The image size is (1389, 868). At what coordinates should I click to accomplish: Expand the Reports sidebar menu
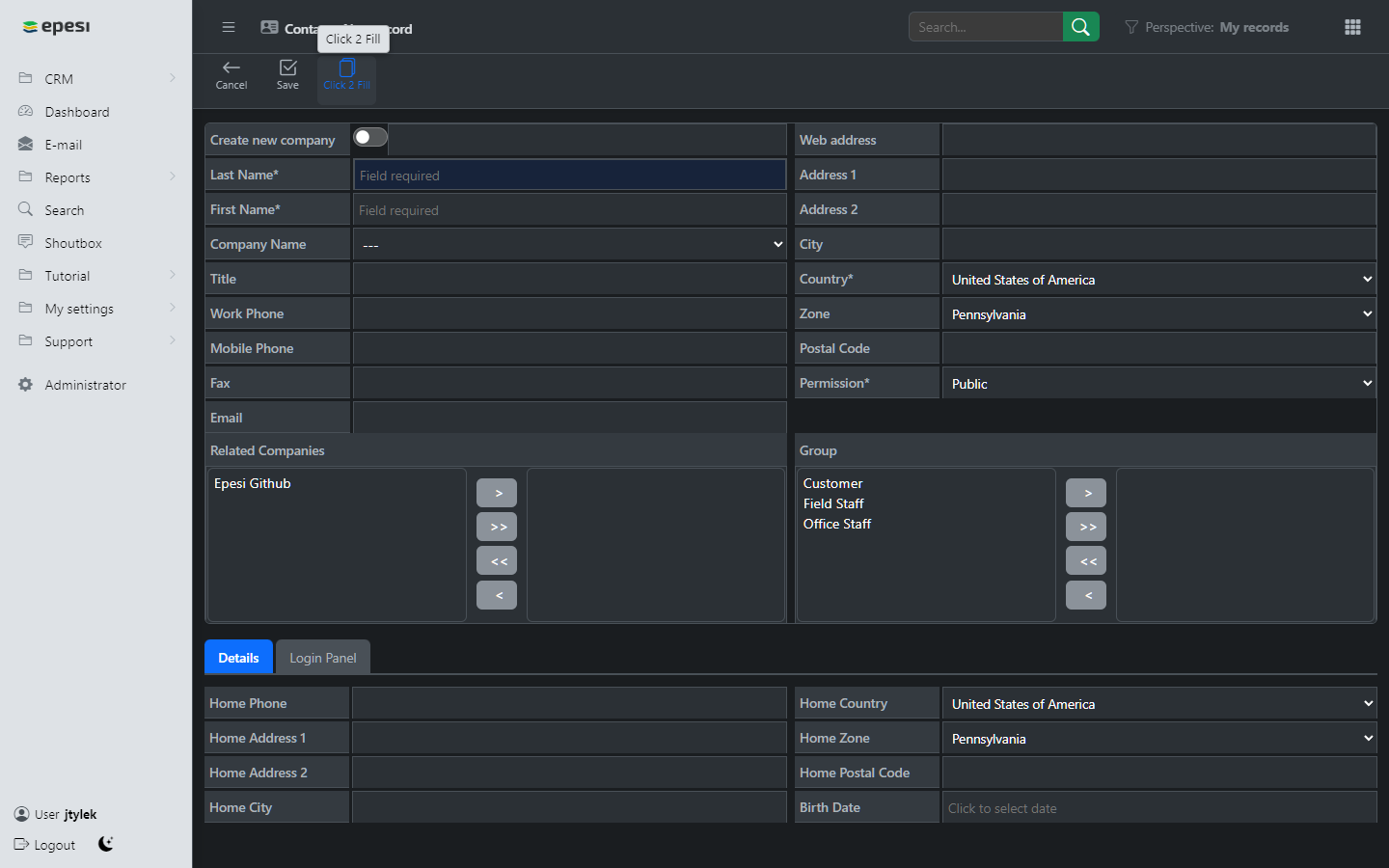pyautogui.click(x=96, y=177)
